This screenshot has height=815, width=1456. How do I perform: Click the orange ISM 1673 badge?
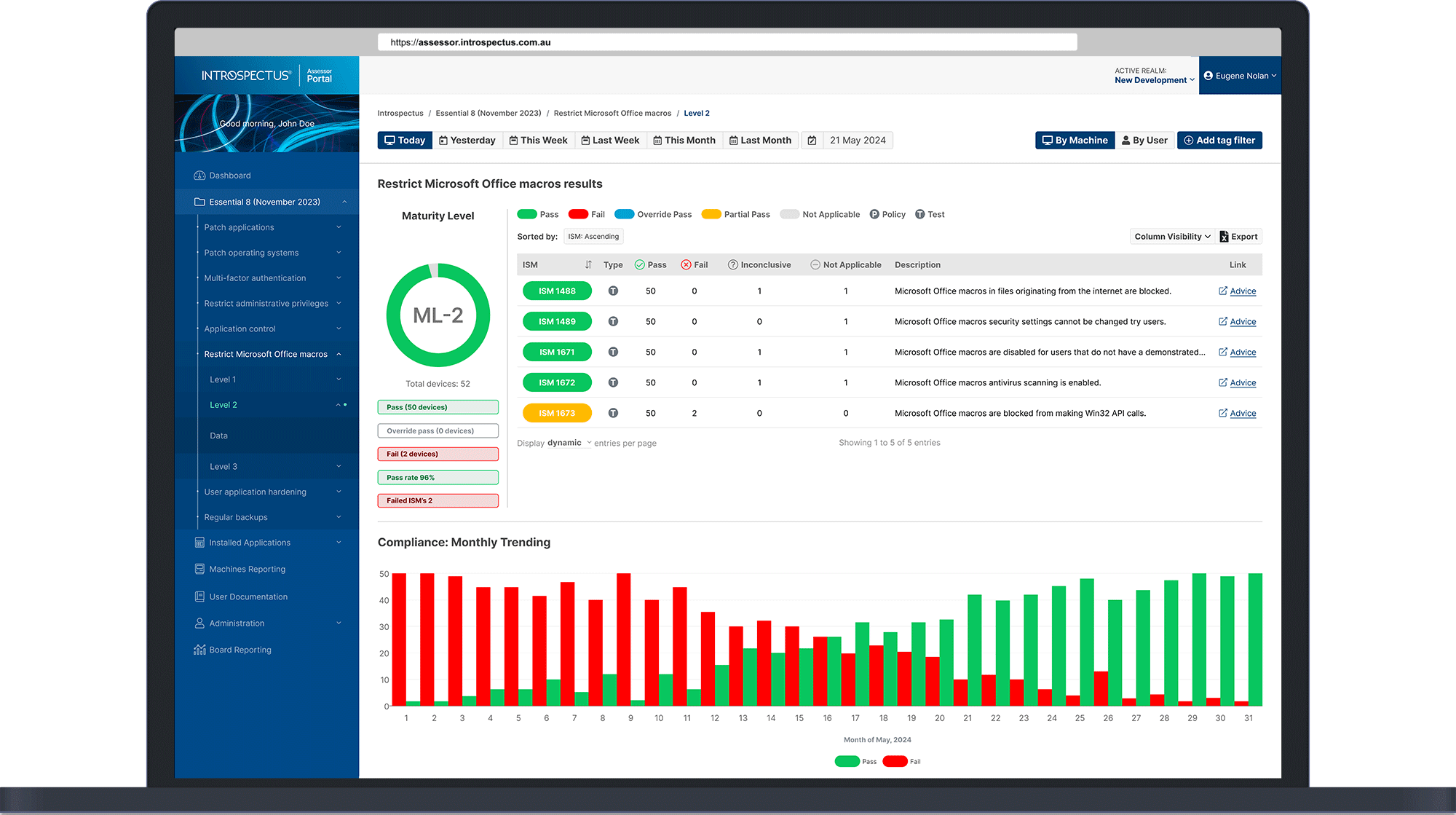(x=556, y=413)
